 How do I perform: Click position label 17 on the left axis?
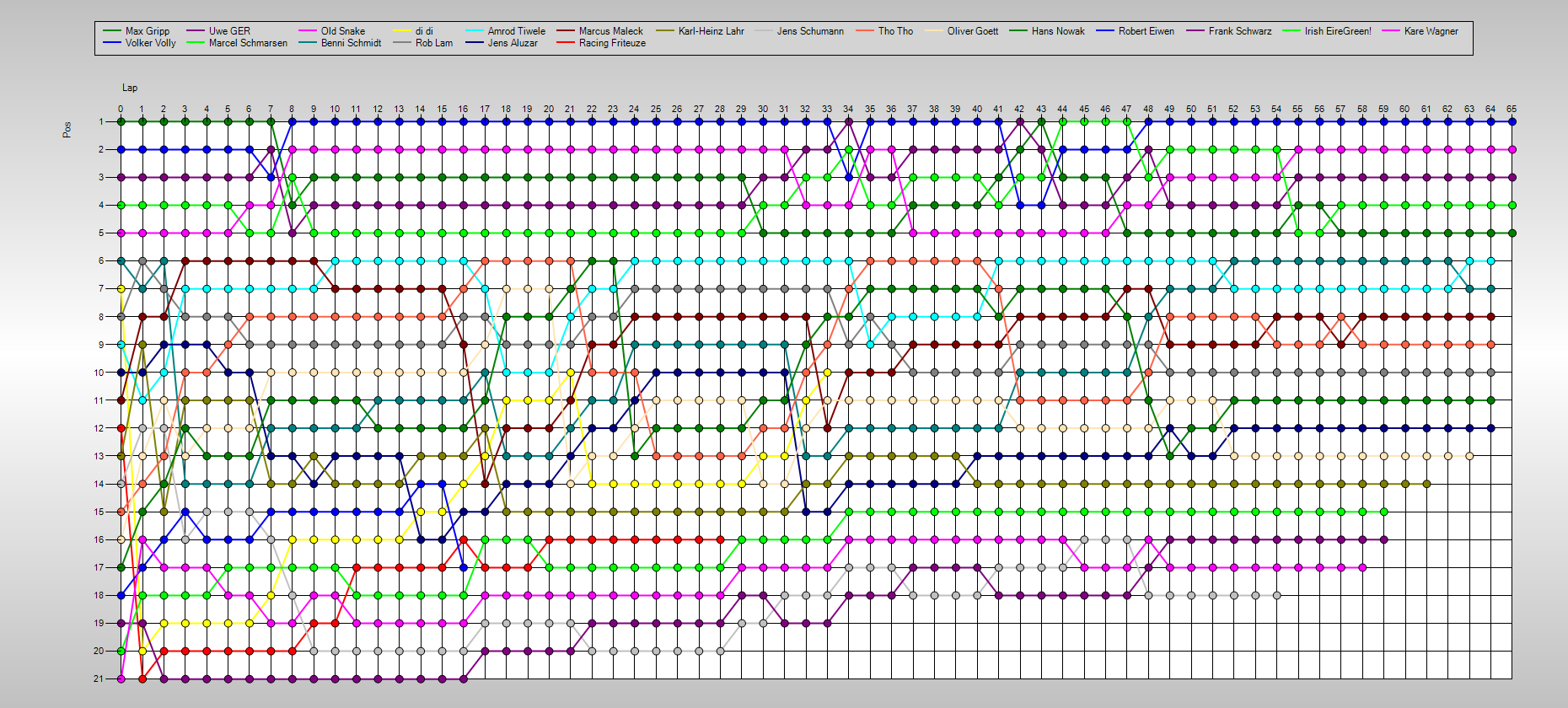coord(99,567)
